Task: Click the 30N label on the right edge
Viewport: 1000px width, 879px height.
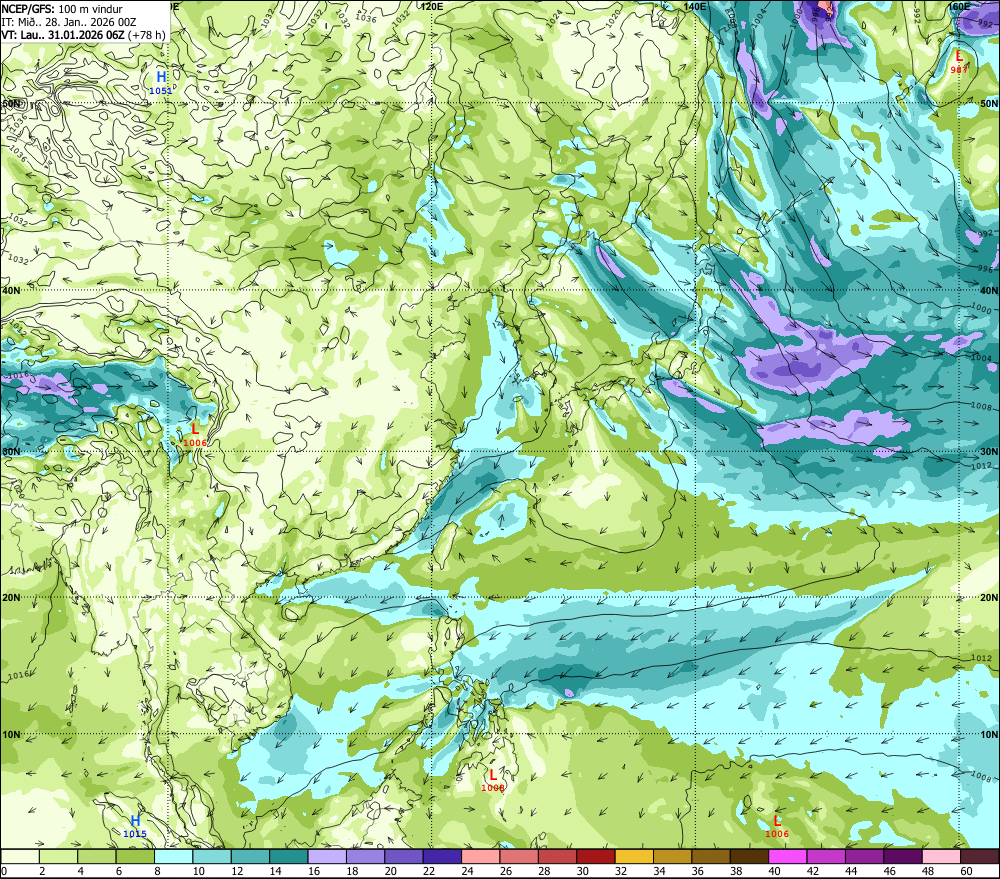Action: [989, 451]
